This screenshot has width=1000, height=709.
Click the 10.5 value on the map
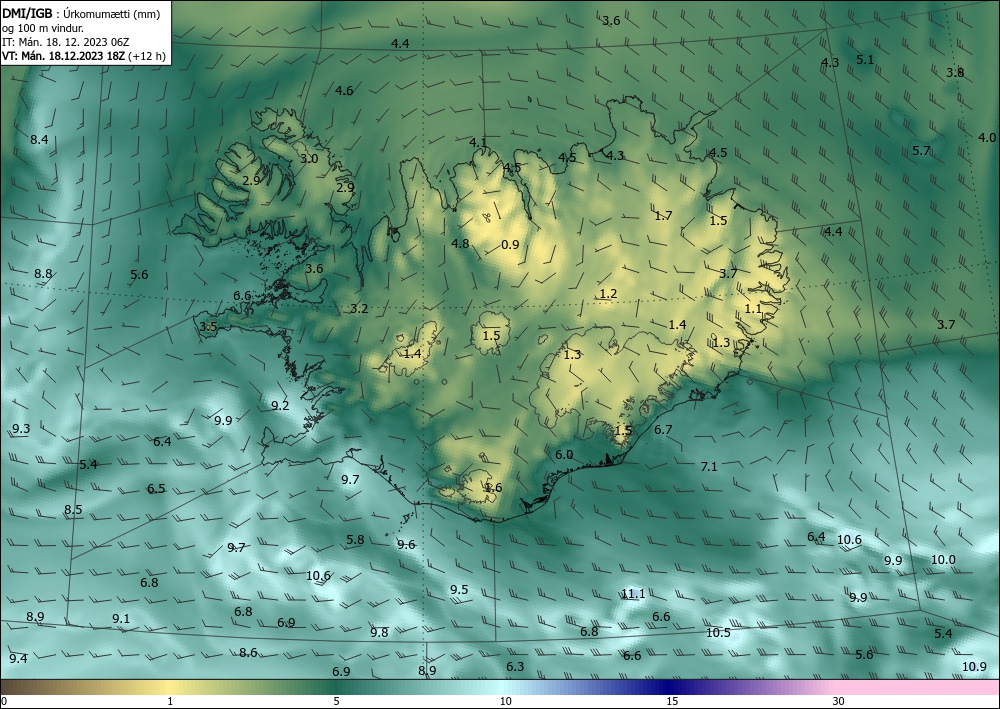tap(718, 632)
